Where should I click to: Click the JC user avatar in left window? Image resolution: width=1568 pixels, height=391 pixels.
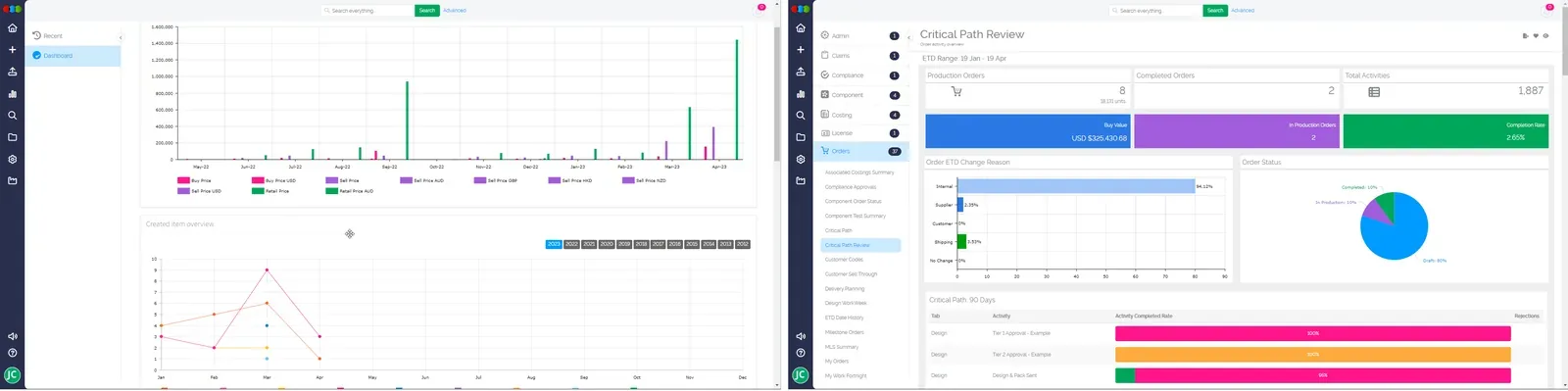(x=12, y=375)
